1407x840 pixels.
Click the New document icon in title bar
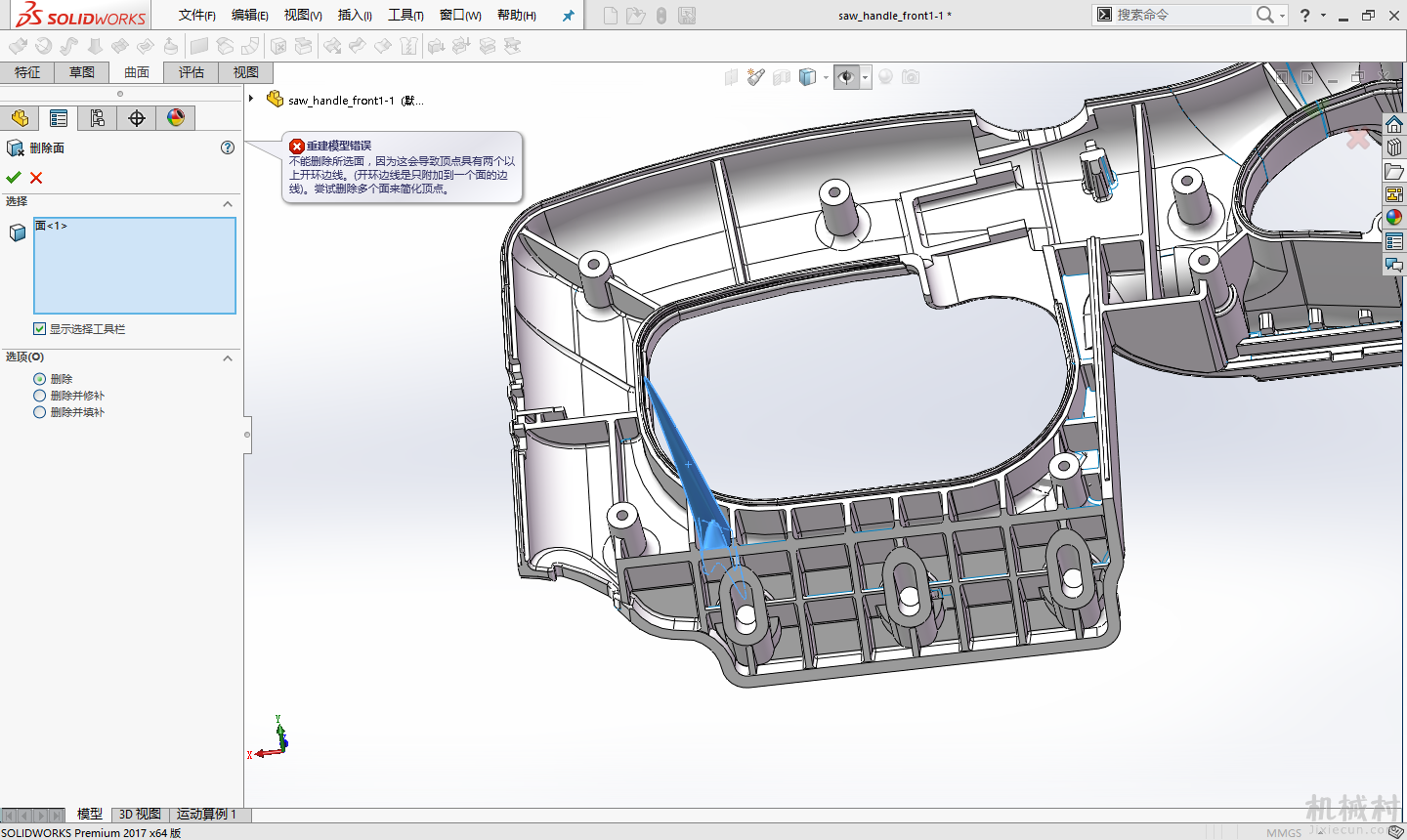coord(611,16)
